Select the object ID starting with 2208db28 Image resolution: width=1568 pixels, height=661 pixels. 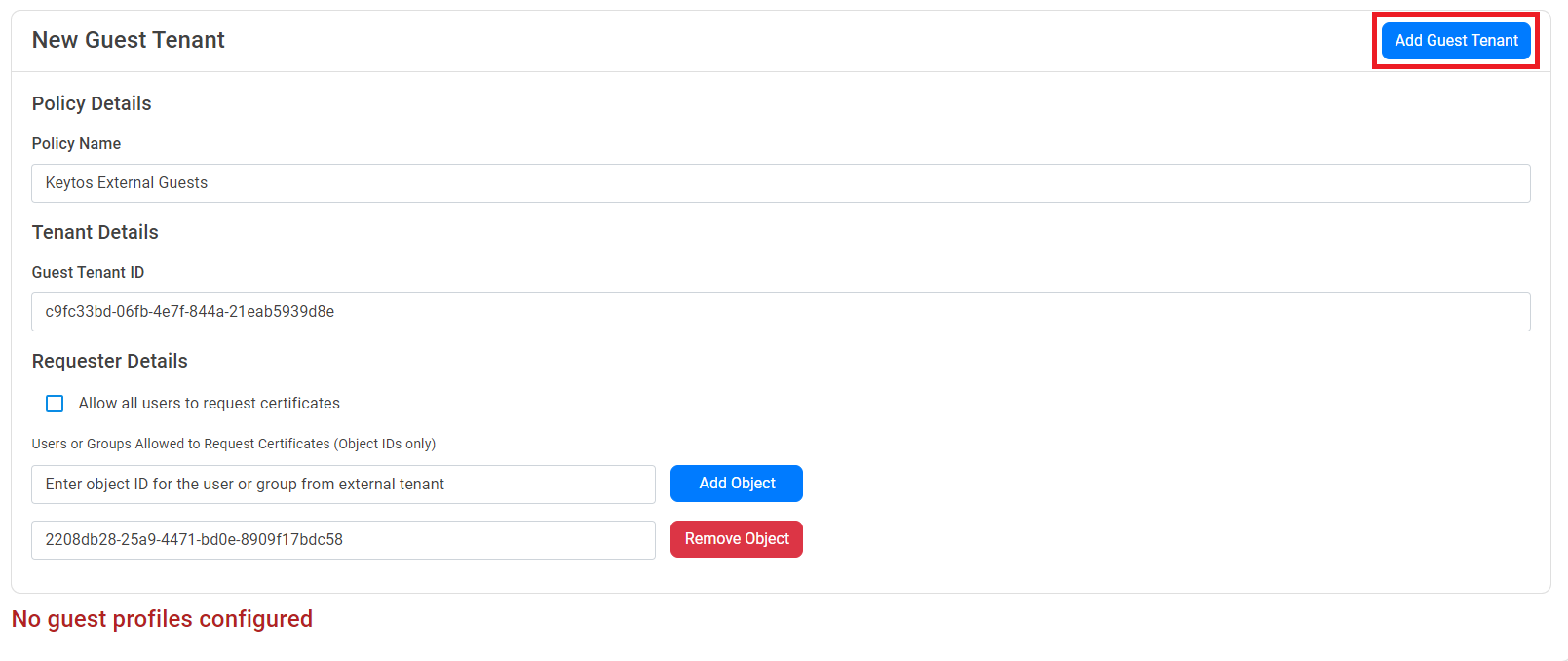click(x=343, y=539)
